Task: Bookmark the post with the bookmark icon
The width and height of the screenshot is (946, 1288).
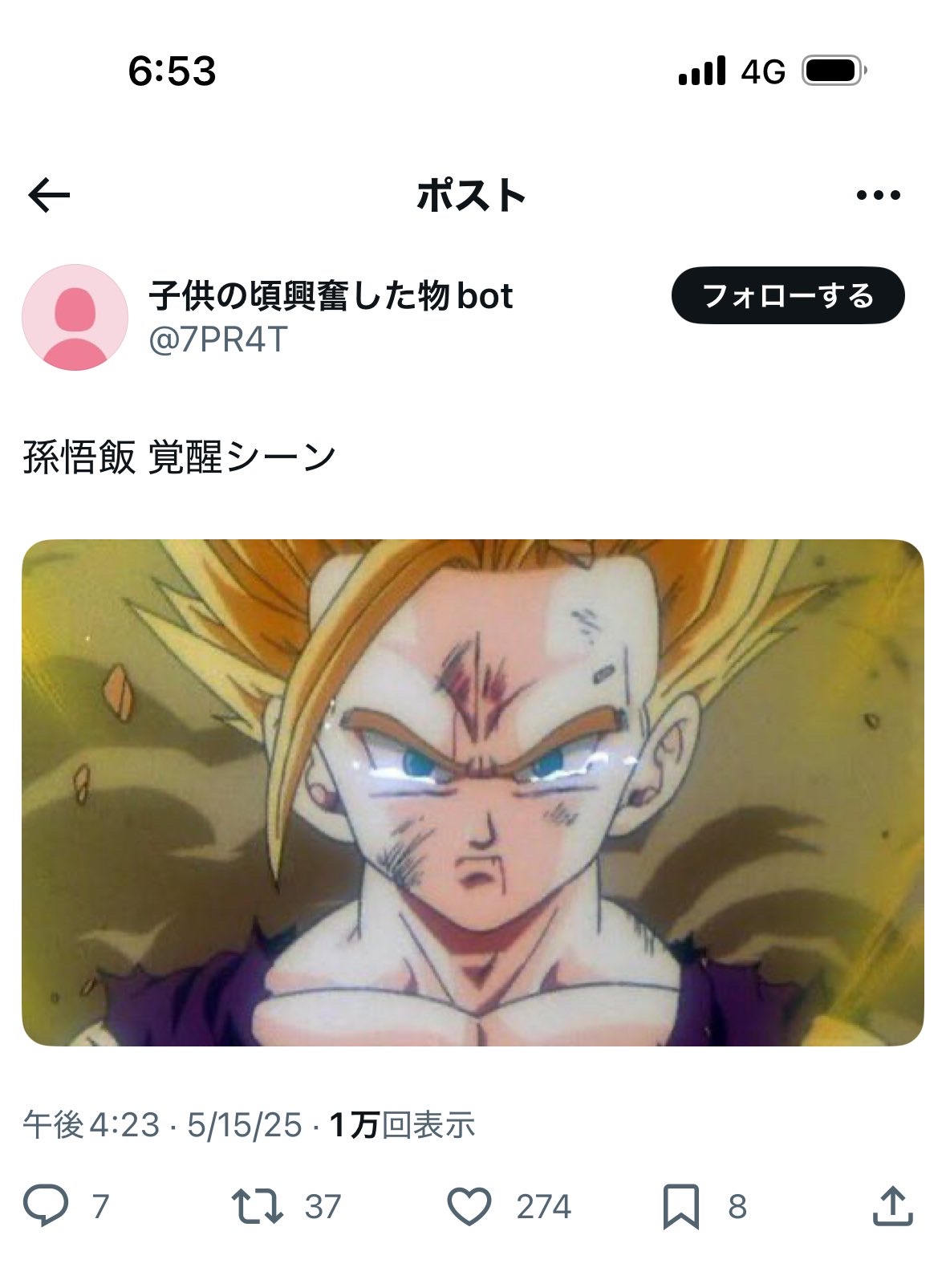Action: tap(680, 1206)
